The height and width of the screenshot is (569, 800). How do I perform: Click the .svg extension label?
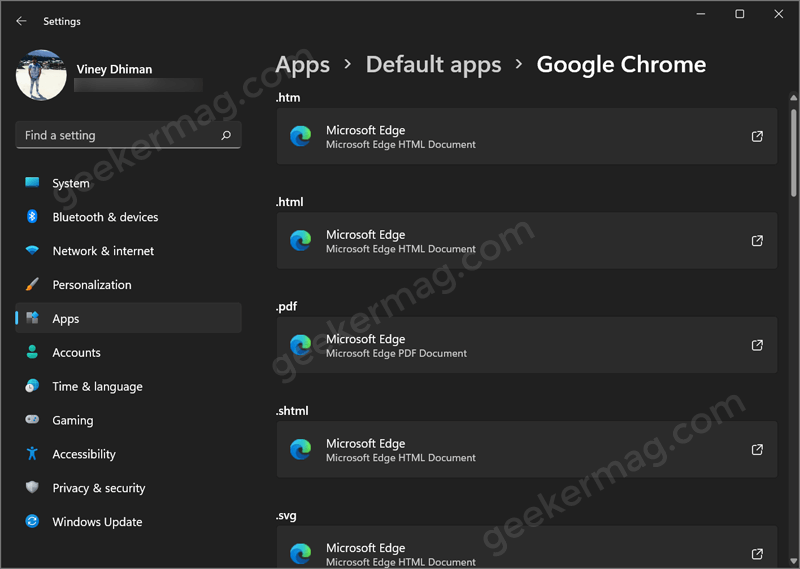[286, 515]
